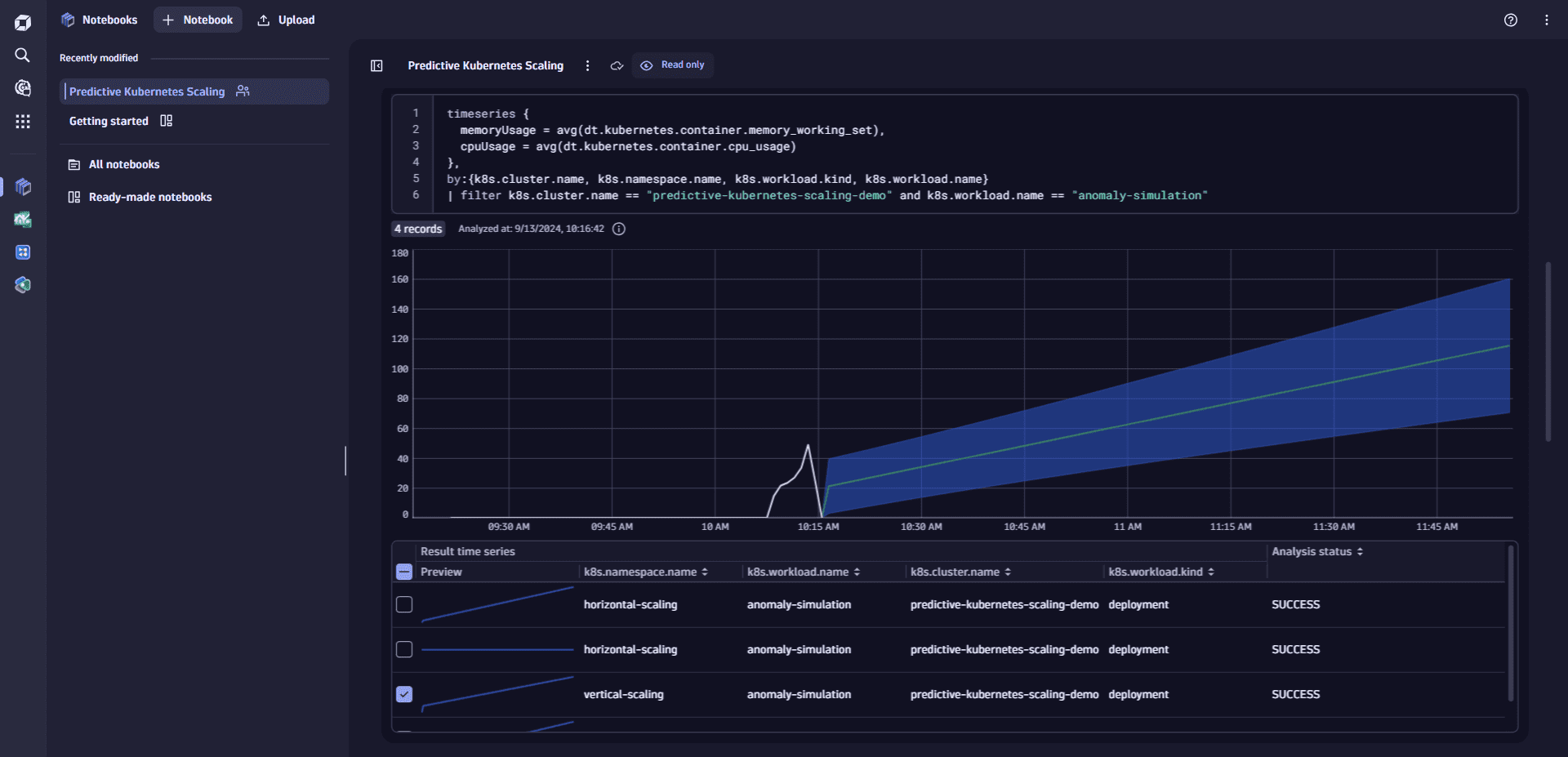Open All notebooks list

(x=124, y=164)
